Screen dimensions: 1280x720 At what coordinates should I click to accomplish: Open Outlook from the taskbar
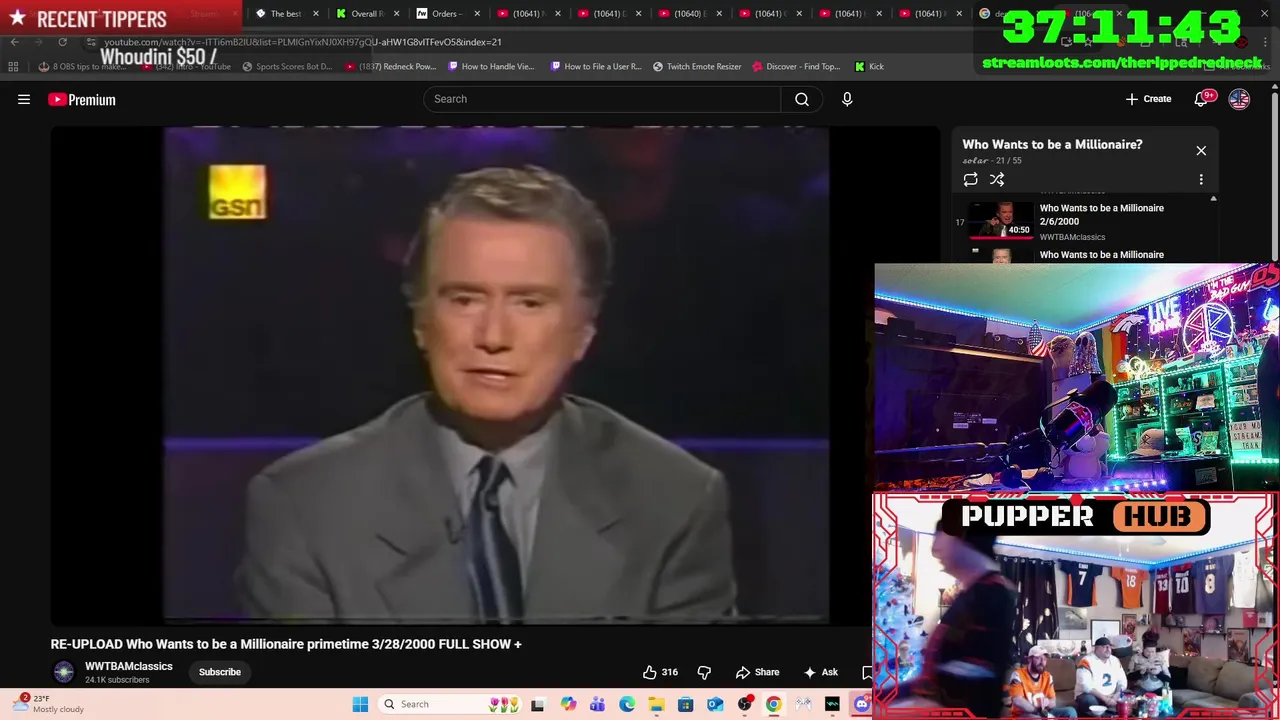point(715,705)
